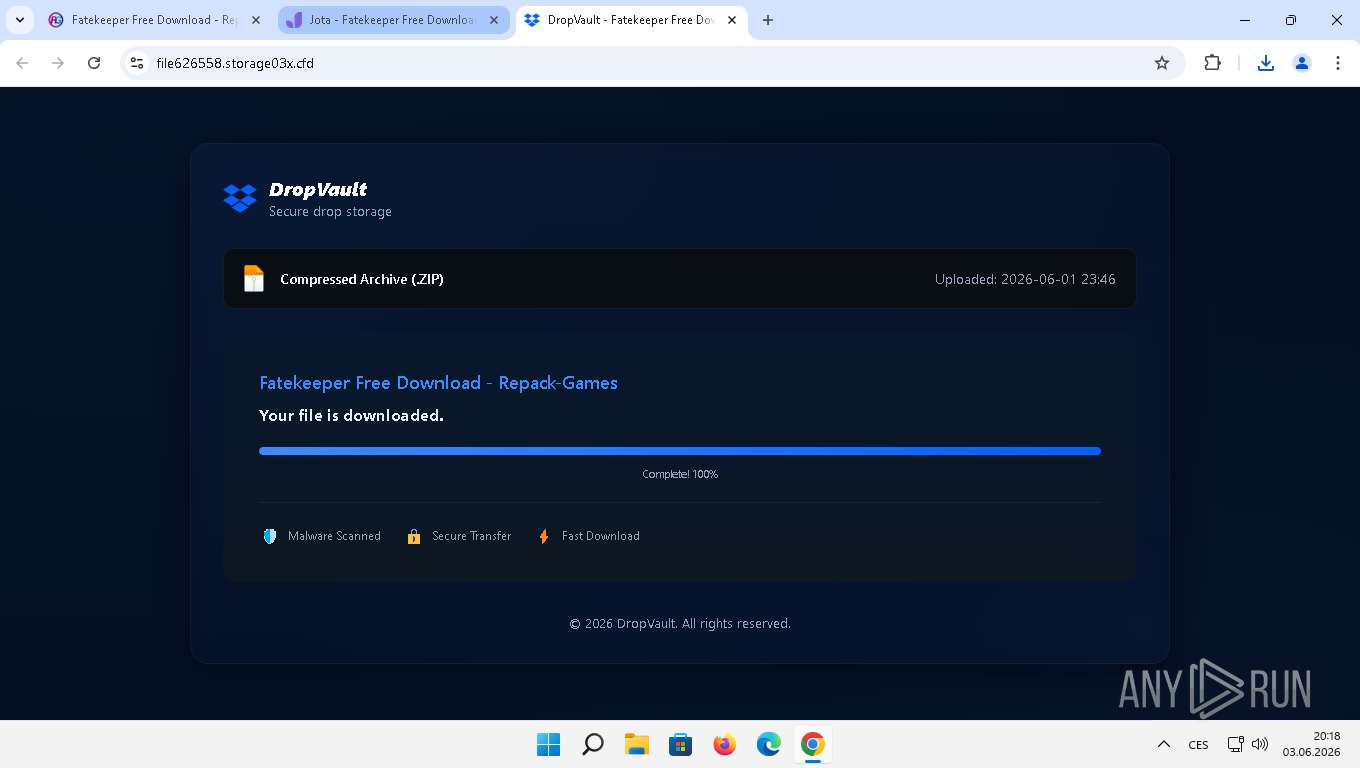Open the Windows Start menu
Viewport: 1360px width, 768px height.
click(x=548, y=744)
